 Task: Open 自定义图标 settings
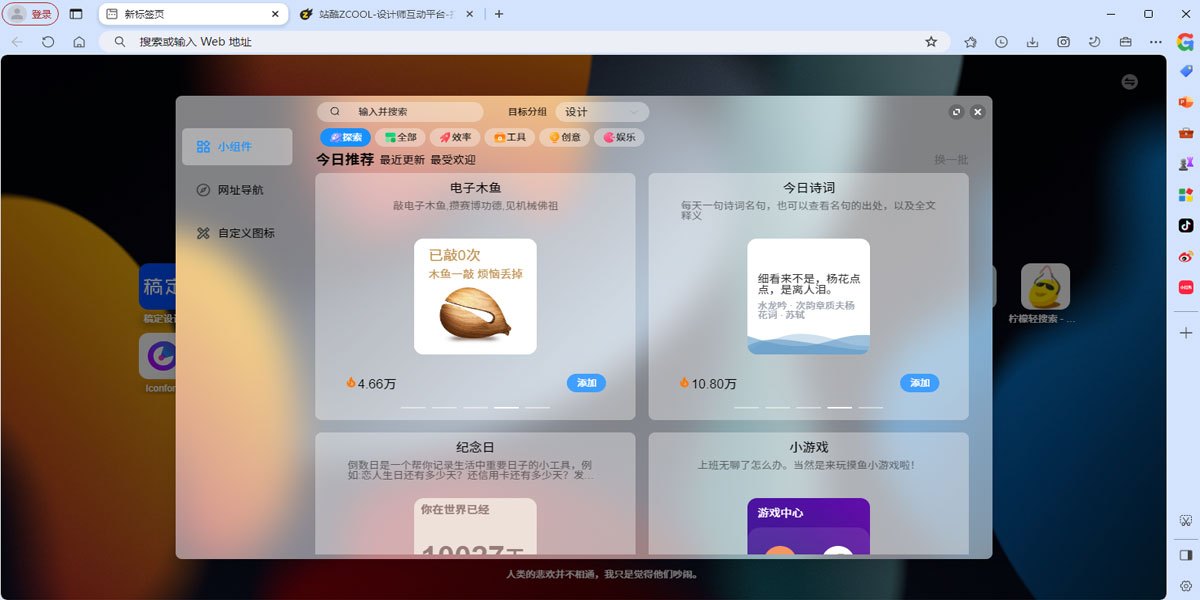(237, 233)
